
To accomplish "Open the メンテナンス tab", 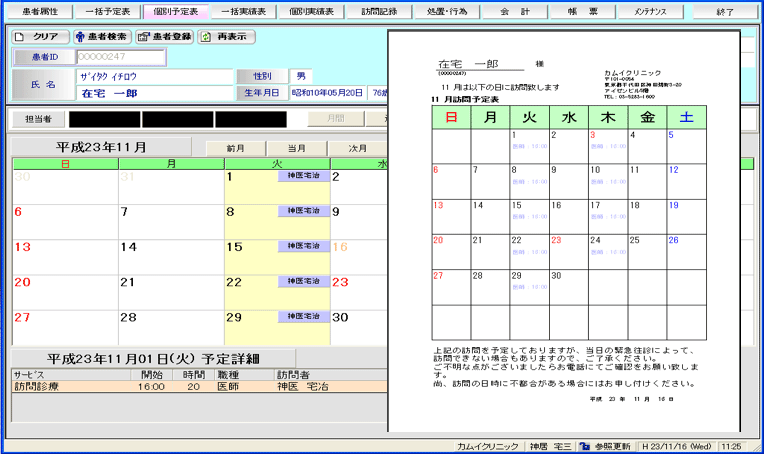I will [x=650, y=12].
